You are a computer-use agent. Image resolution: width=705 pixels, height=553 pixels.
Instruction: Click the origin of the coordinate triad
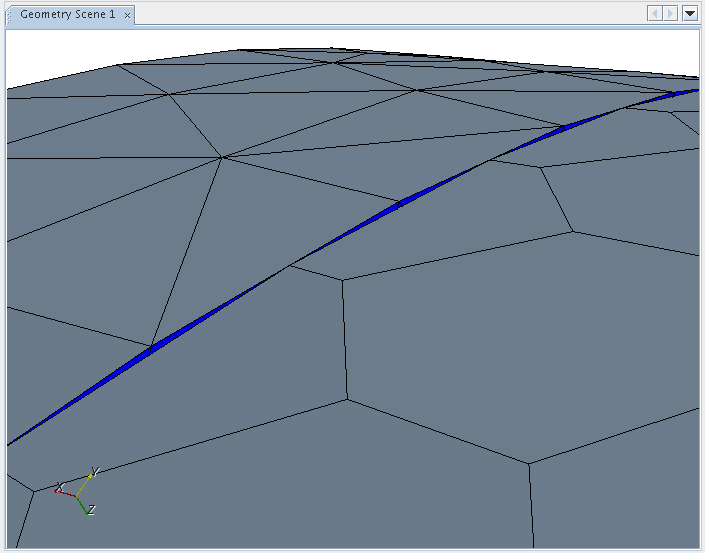(75, 494)
